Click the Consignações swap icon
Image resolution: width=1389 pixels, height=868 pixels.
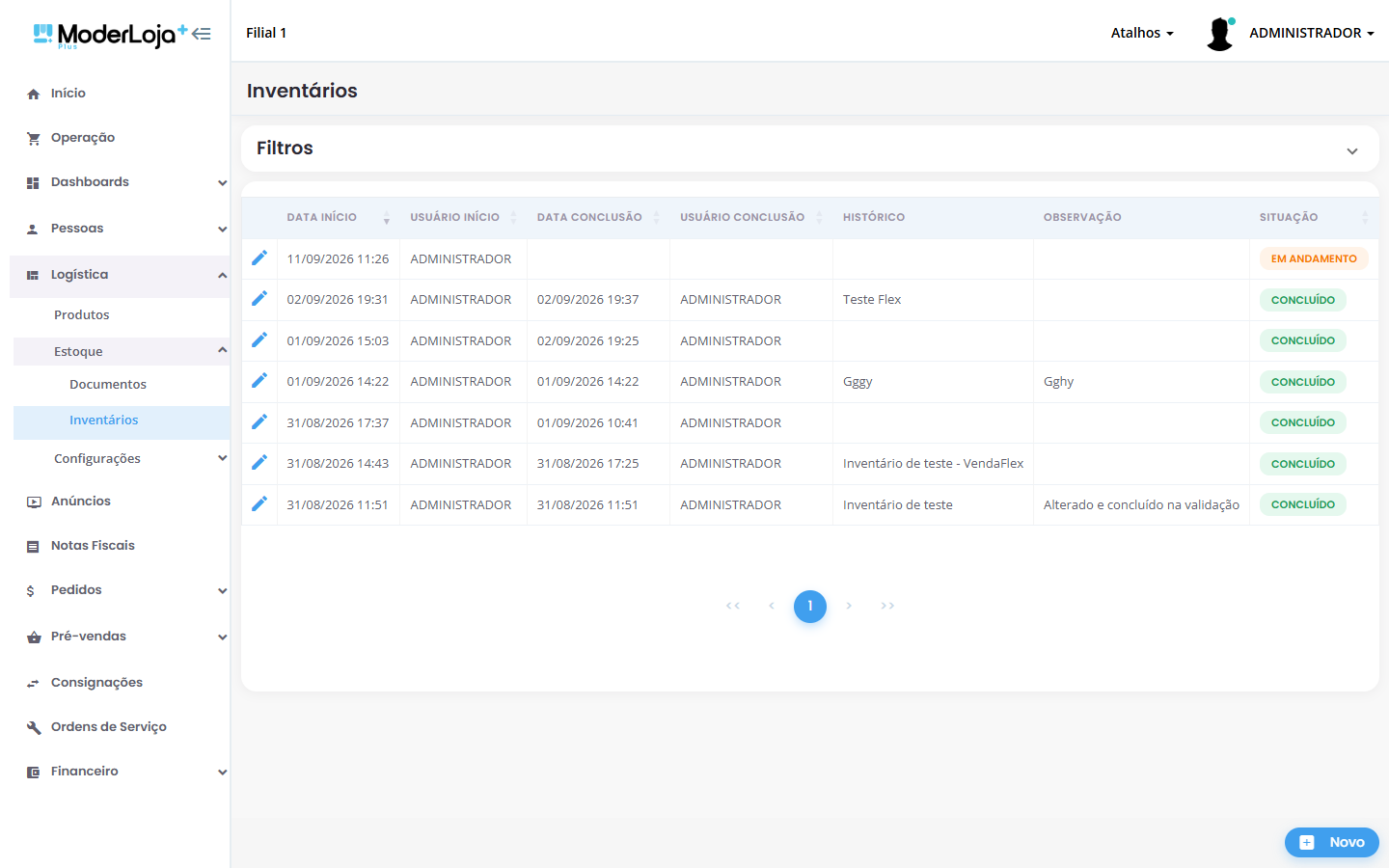33,683
